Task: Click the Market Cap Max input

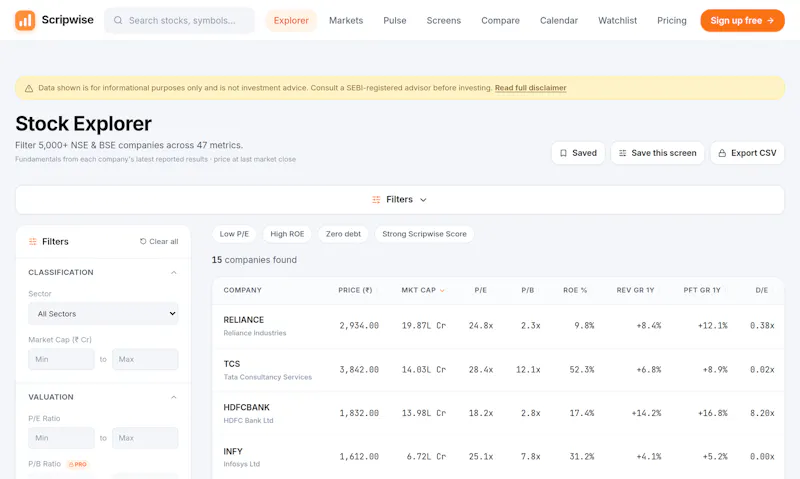Action: point(145,359)
